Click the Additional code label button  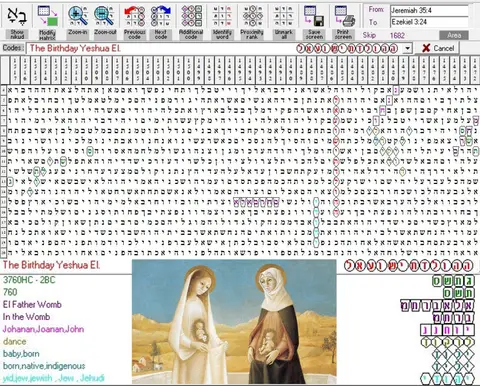point(191,35)
